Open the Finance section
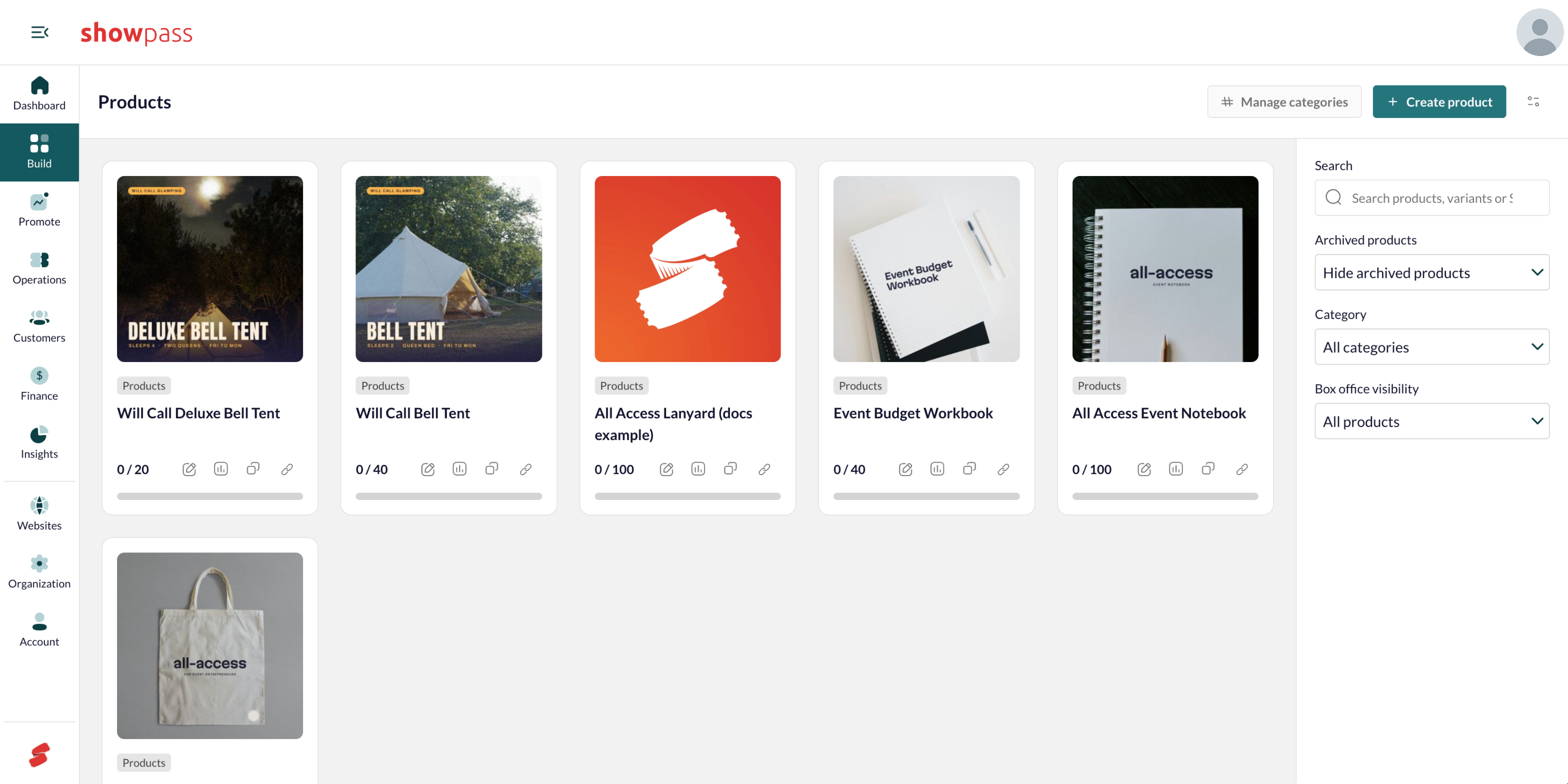The height and width of the screenshot is (784, 1568). click(39, 384)
